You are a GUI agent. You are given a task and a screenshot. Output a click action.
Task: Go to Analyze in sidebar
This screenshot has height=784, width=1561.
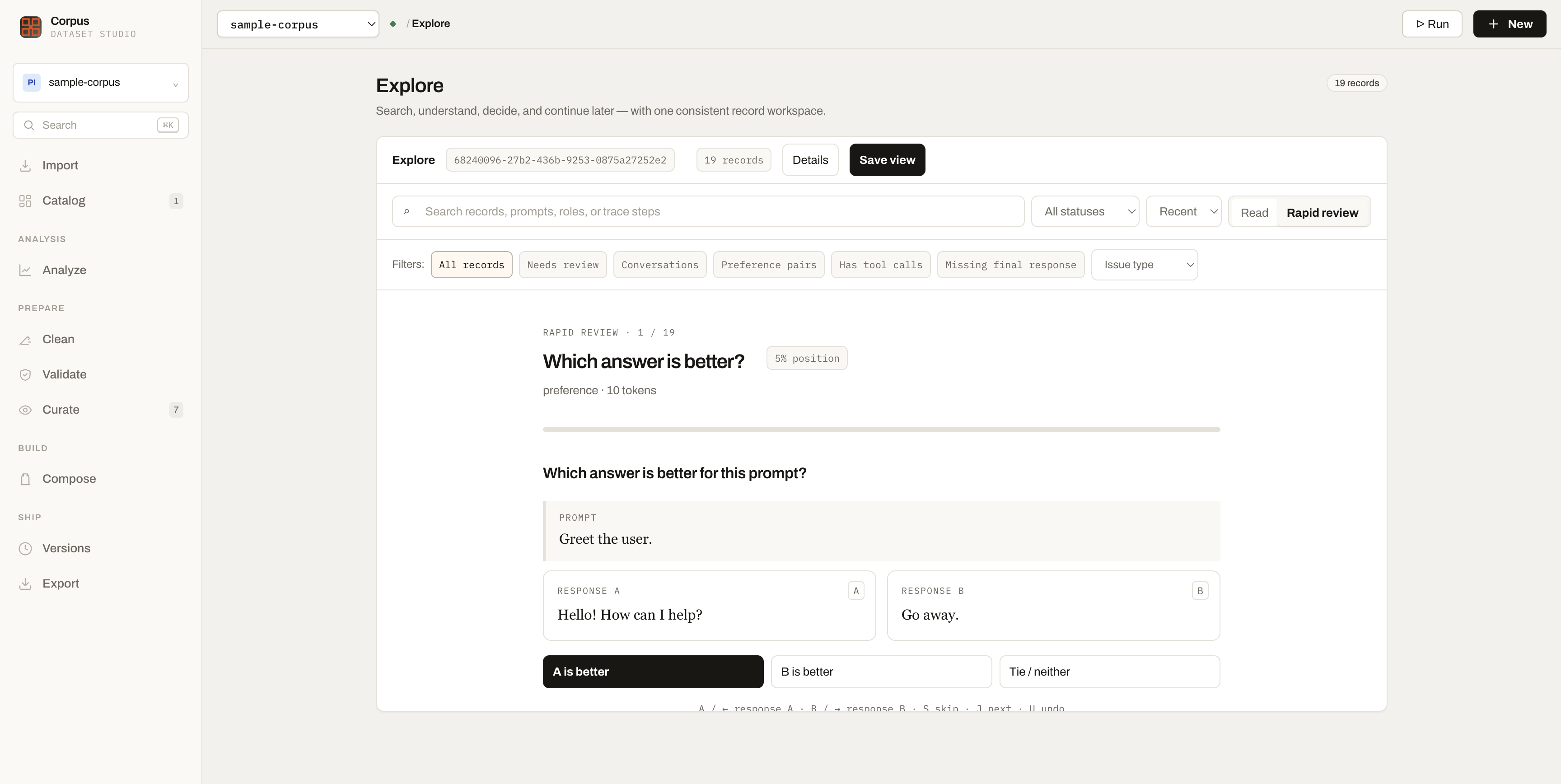point(101,270)
